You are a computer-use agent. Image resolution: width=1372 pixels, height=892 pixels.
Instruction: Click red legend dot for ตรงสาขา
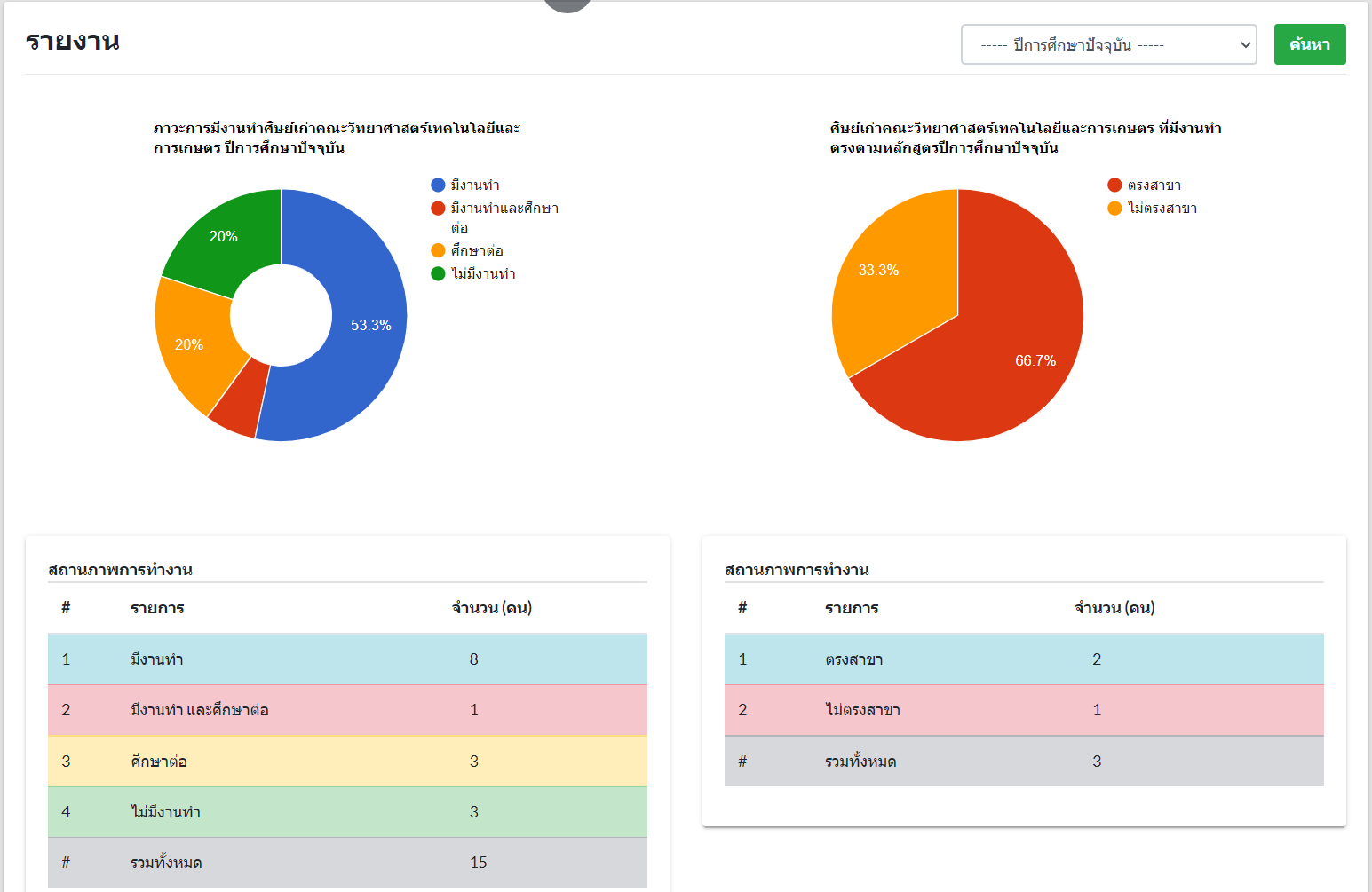pos(1114,185)
